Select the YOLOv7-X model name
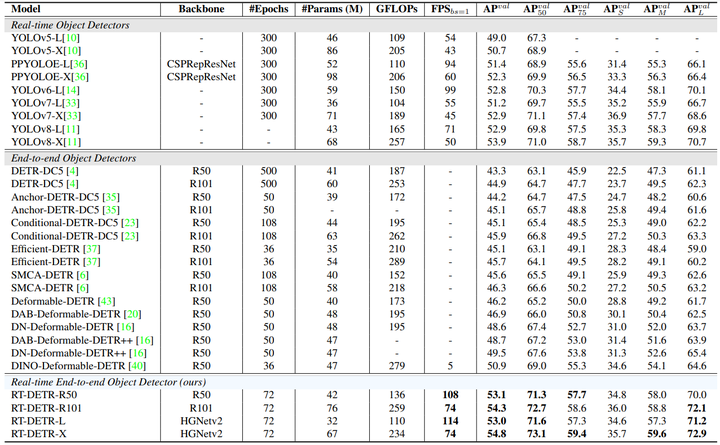Image resolution: width=720 pixels, height=445 pixels. pos(37,116)
